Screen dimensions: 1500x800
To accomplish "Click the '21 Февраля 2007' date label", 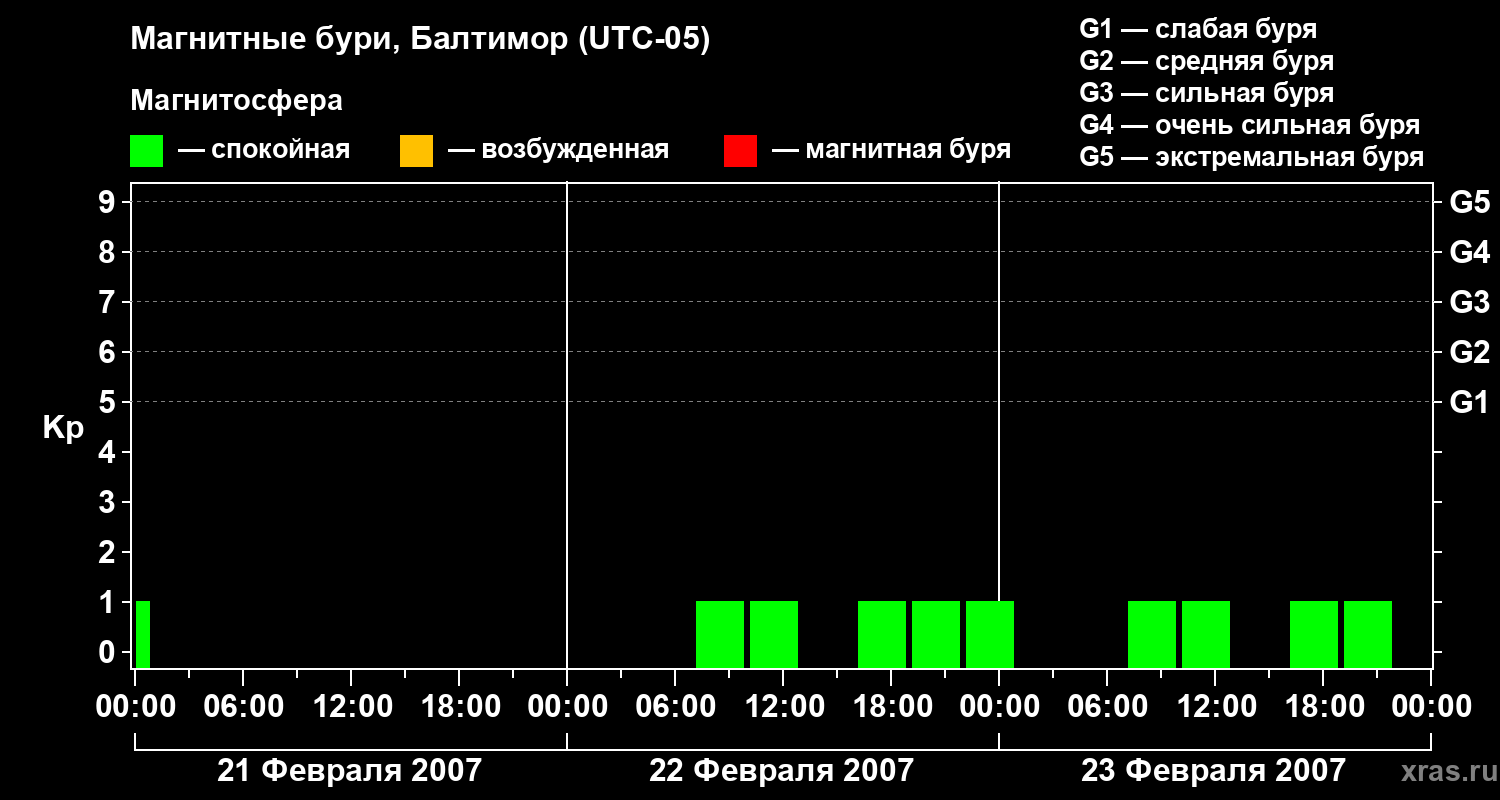I will pos(349,770).
